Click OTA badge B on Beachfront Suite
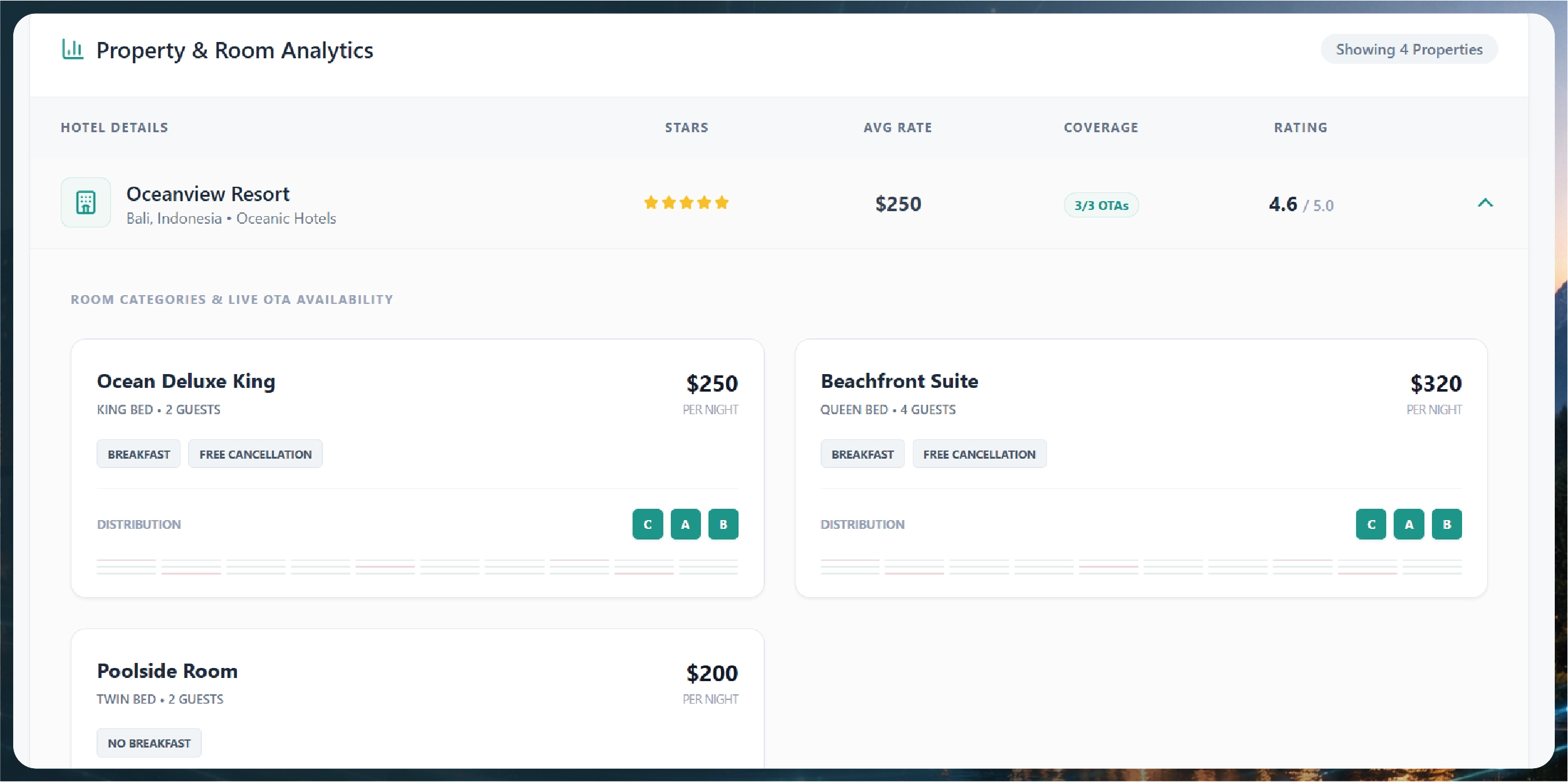Viewport: 1568px width, 782px height. [1446, 524]
